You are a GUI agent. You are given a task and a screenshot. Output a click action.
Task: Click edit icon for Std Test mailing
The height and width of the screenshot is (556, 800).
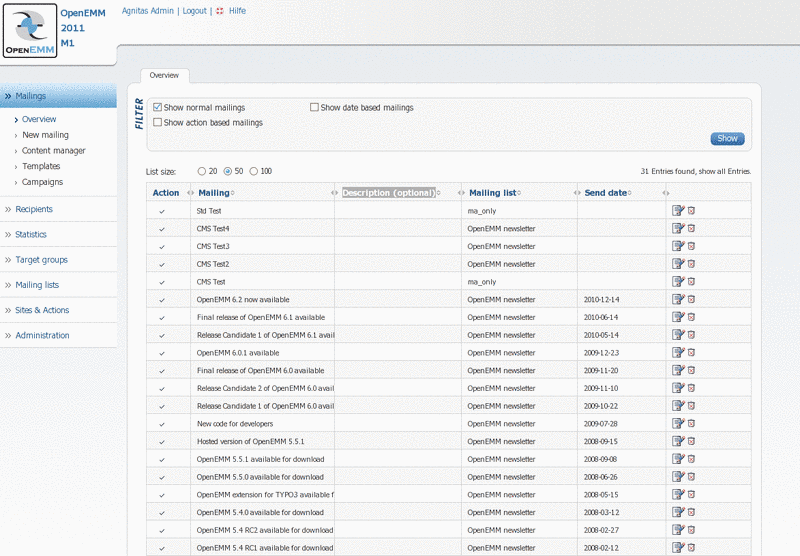click(x=678, y=211)
